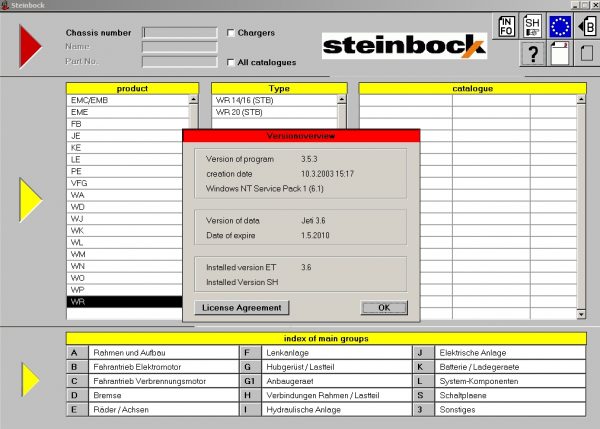The height and width of the screenshot is (429, 600).
Task: Click OK in Versionoverview dialog
Action: tap(384, 308)
